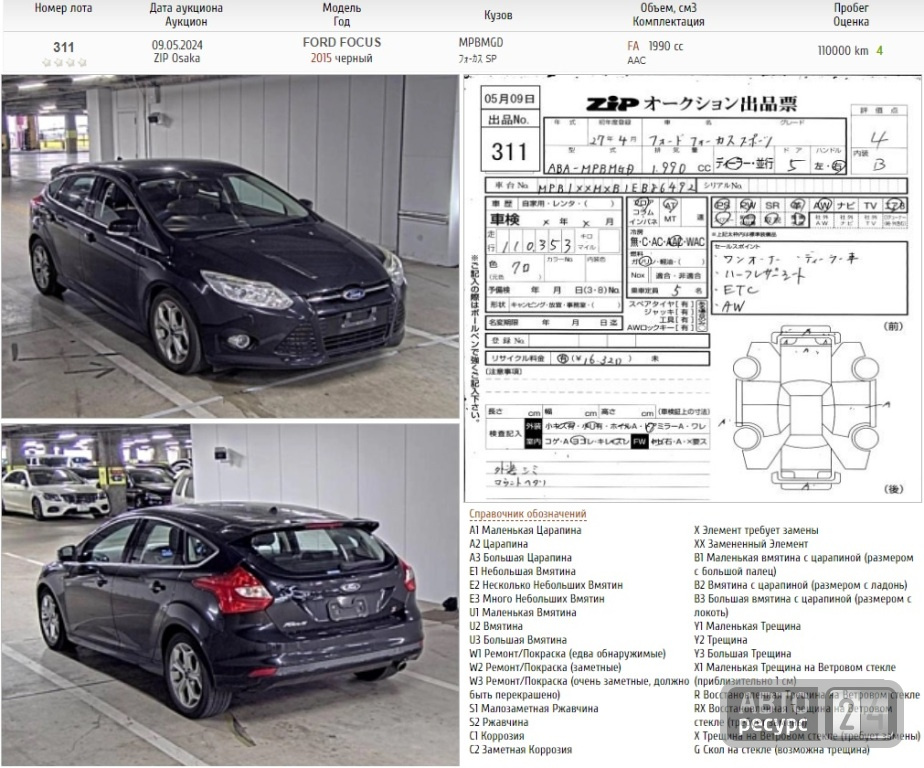Screen dimensions: 924x768
Task: Click legend entry Y2 Трещина
Action: (720, 640)
